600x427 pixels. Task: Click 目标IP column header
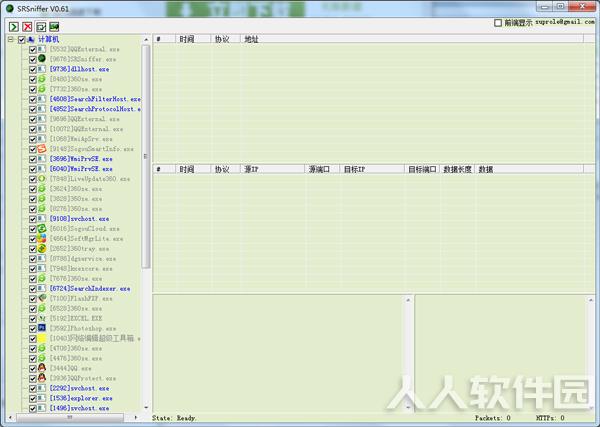pyautogui.click(x=372, y=169)
